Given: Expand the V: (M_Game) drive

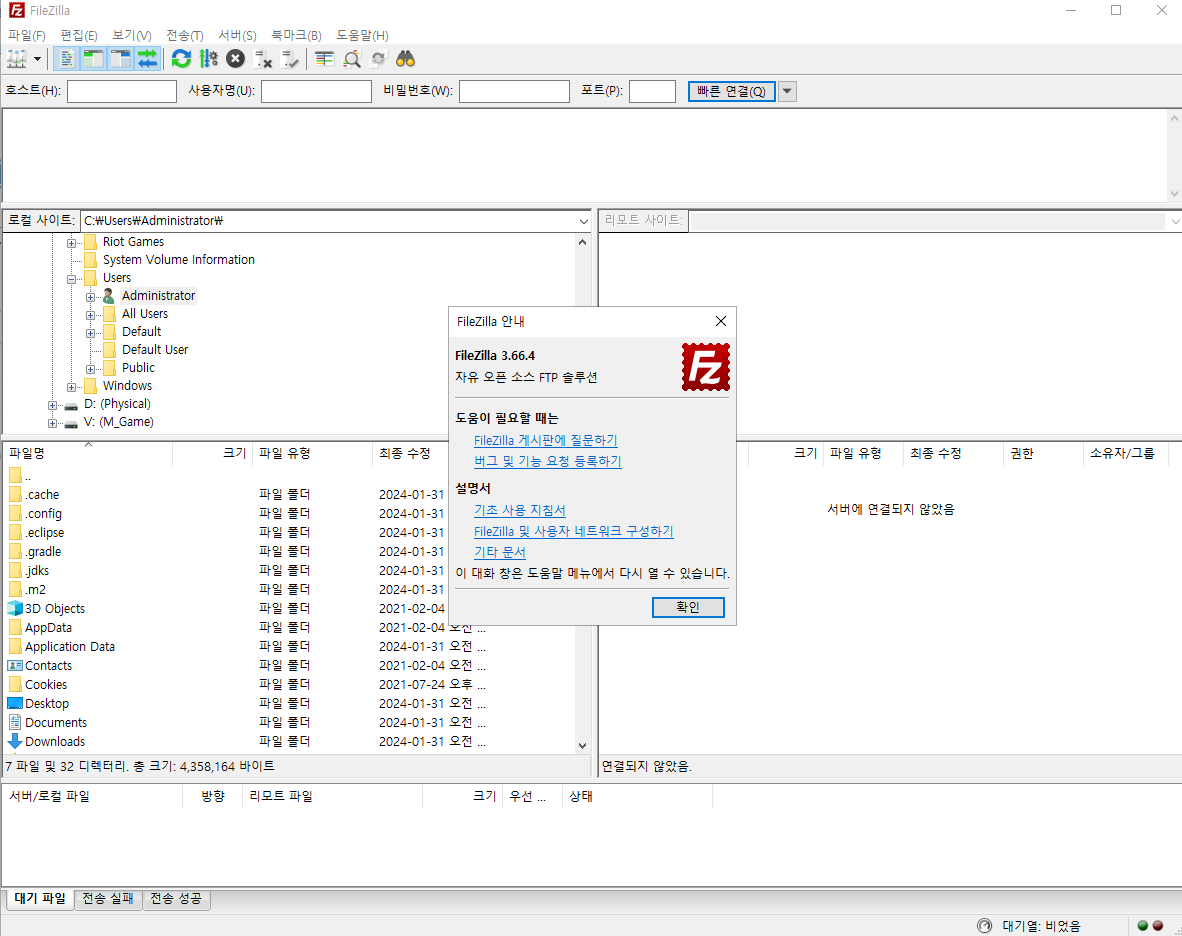Looking at the screenshot, I should click(x=53, y=424).
